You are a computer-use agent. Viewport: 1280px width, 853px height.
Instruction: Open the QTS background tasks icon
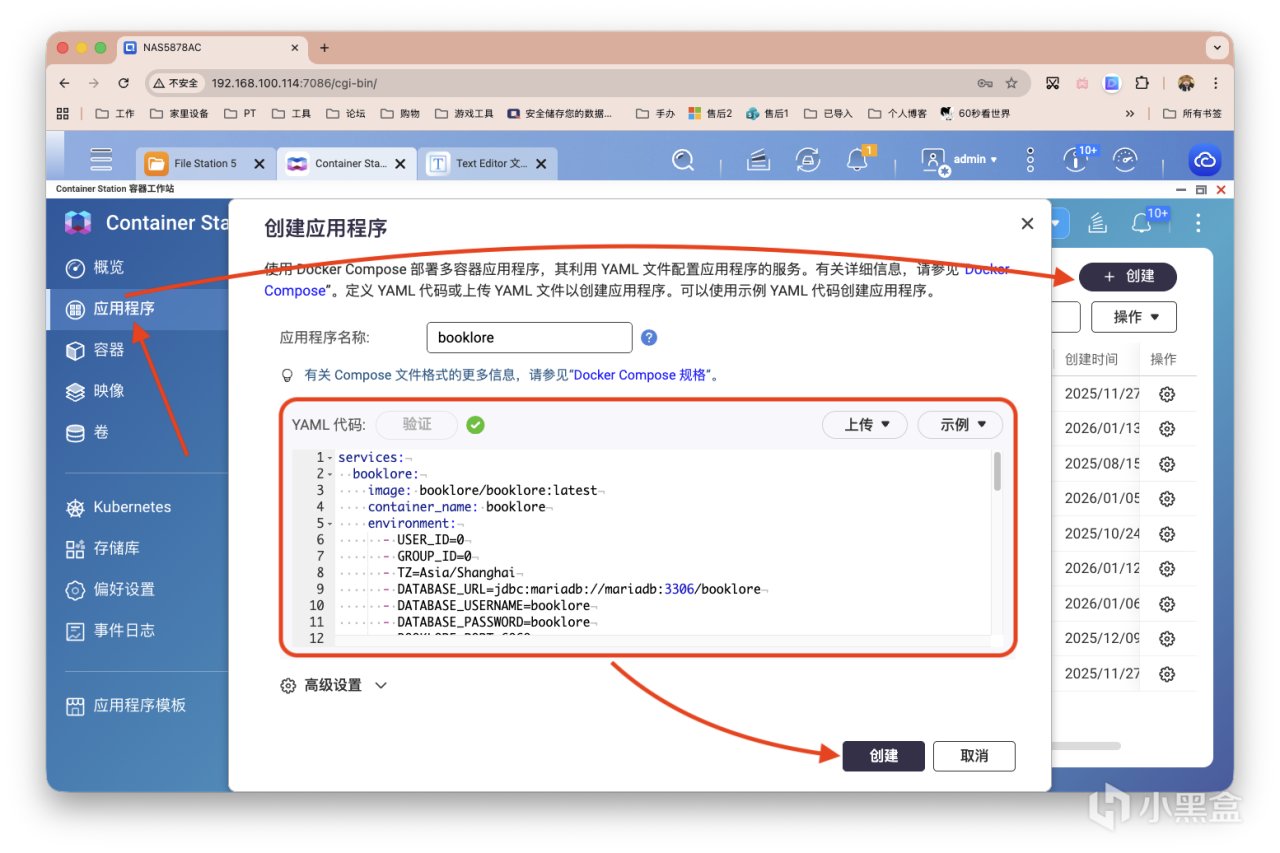760,160
